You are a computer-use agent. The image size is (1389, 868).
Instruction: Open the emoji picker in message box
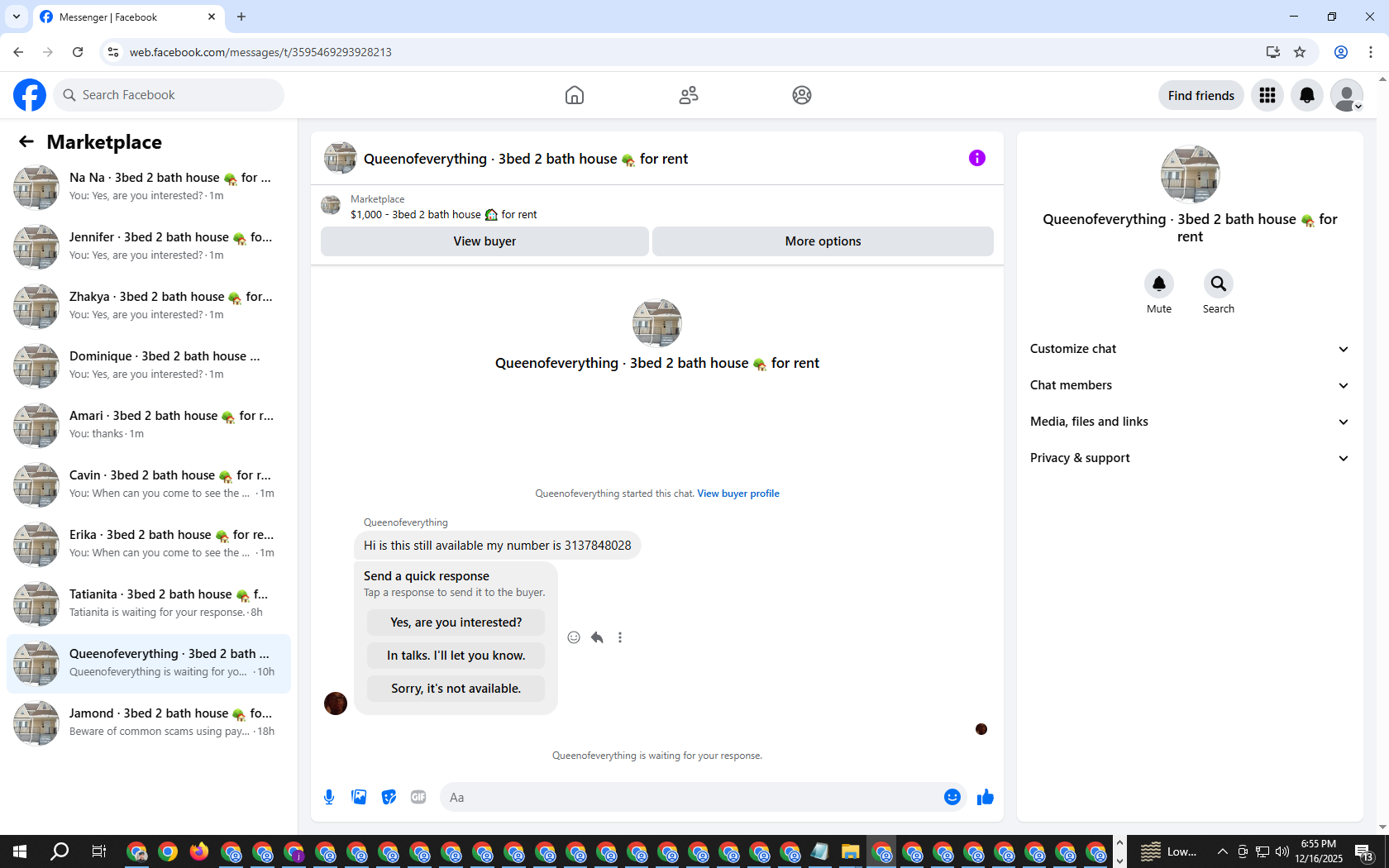(952, 797)
